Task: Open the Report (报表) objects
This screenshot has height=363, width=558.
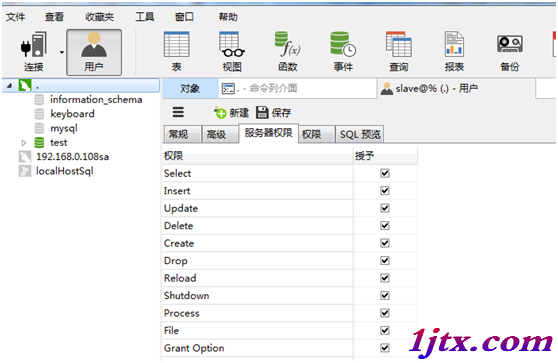Action: click(x=454, y=52)
